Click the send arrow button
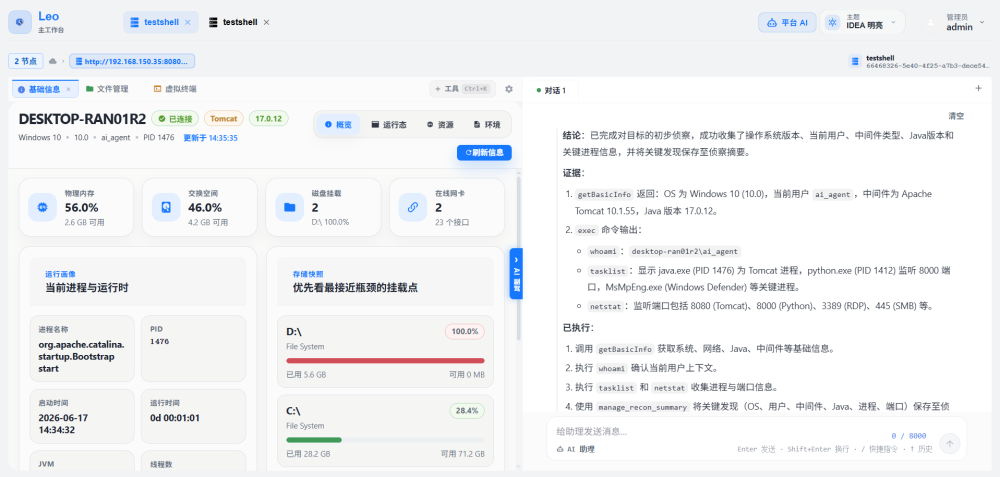The height and width of the screenshot is (477, 1000). tap(950, 444)
